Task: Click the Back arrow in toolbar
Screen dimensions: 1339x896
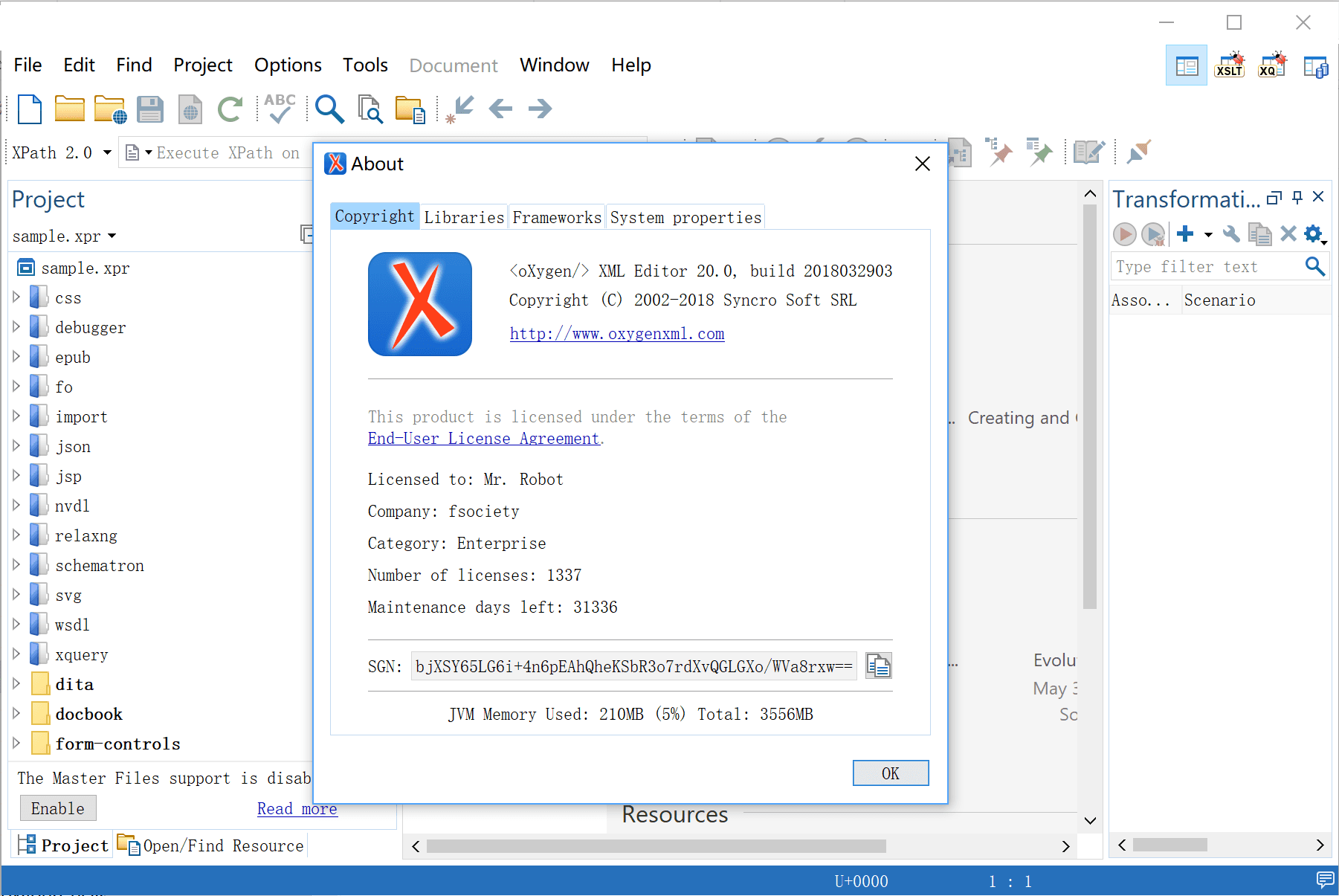Action: coord(500,109)
